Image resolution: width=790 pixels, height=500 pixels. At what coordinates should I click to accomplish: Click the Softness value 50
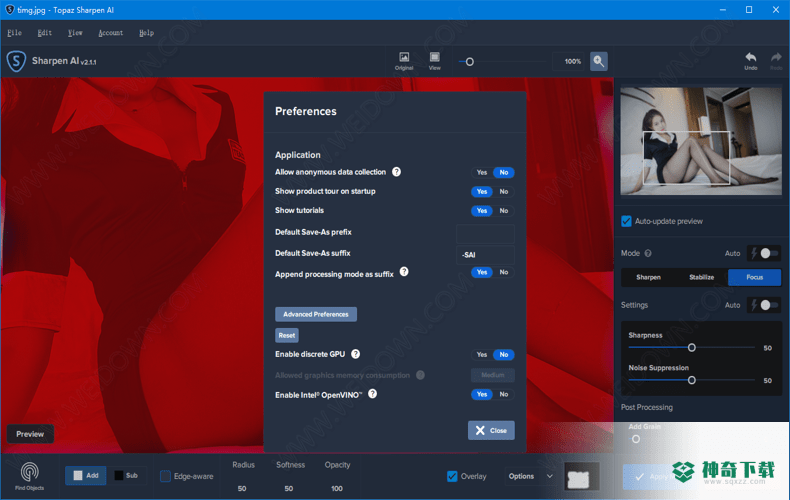(289, 488)
